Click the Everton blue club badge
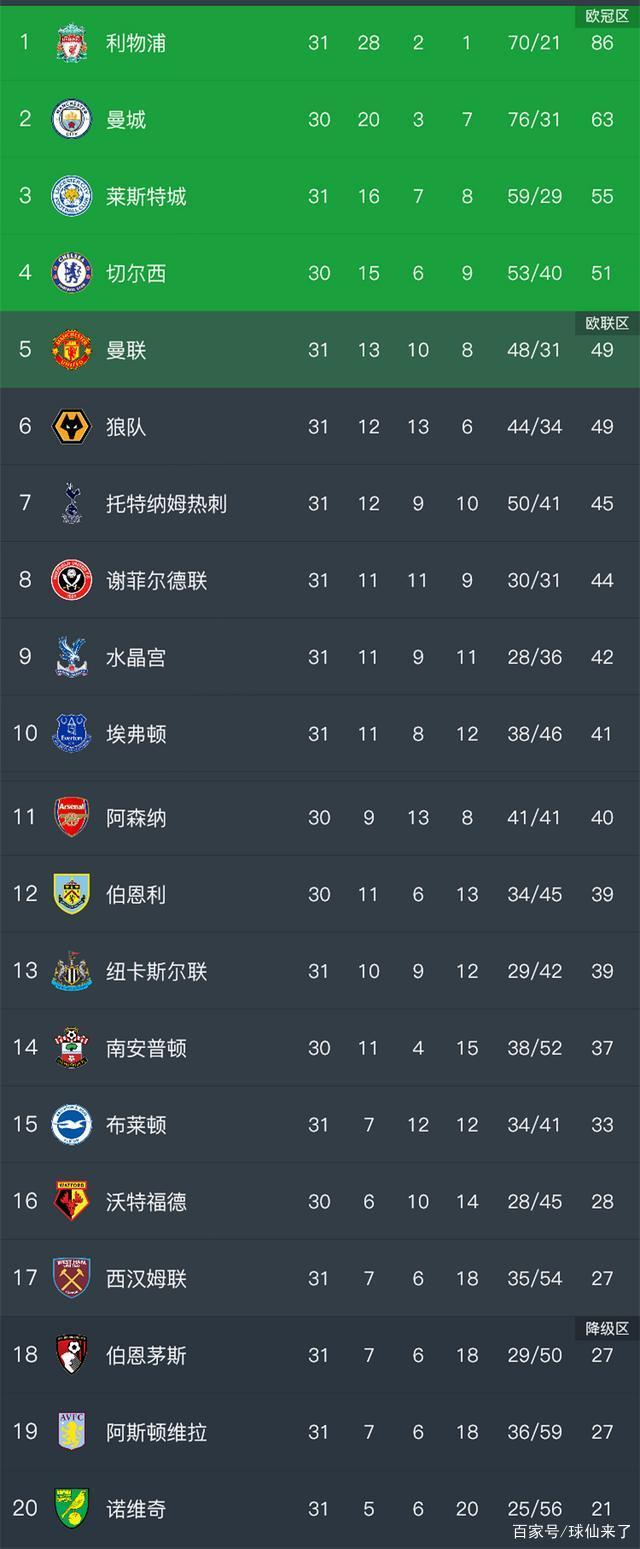Viewport: 640px width, 1549px height. pyautogui.click(x=72, y=734)
